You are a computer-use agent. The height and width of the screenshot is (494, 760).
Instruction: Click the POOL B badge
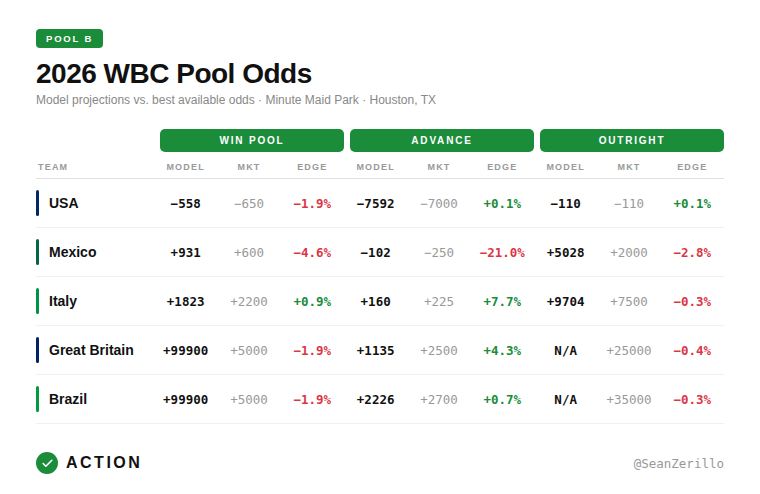pos(69,39)
